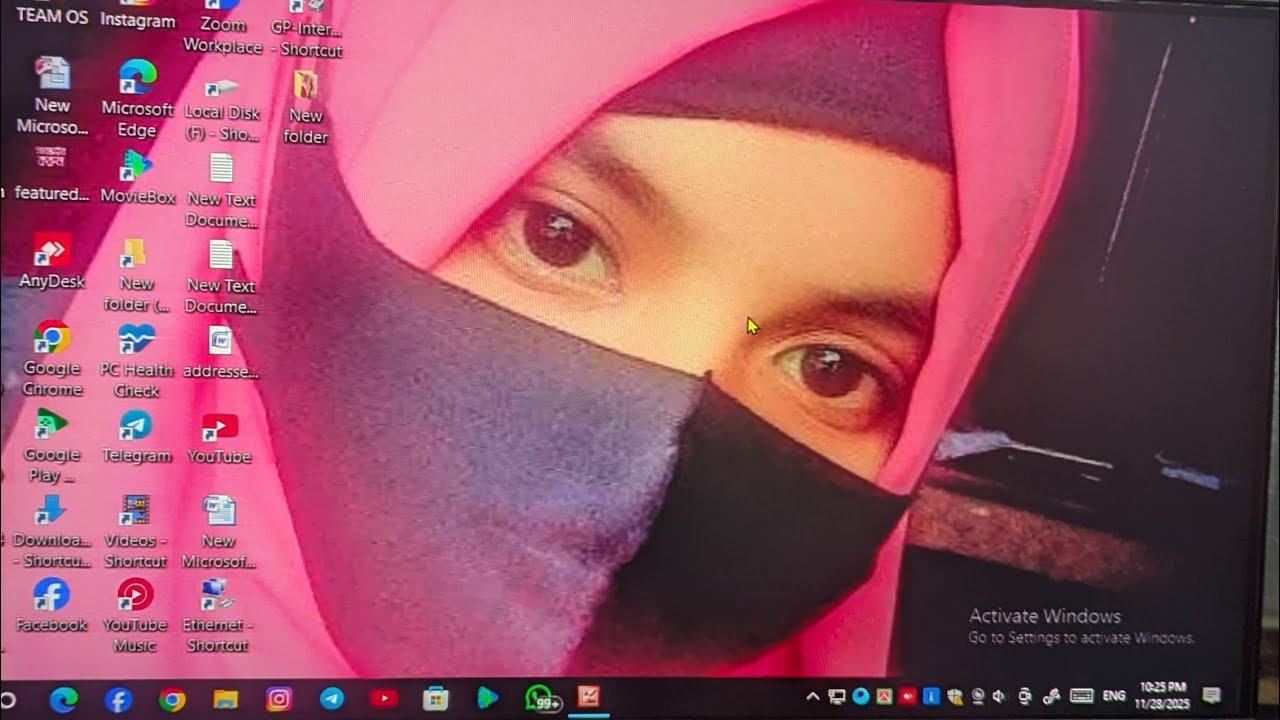Launch File Explorer from the taskbar
The width and height of the screenshot is (1280, 720).
tap(226, 699)
